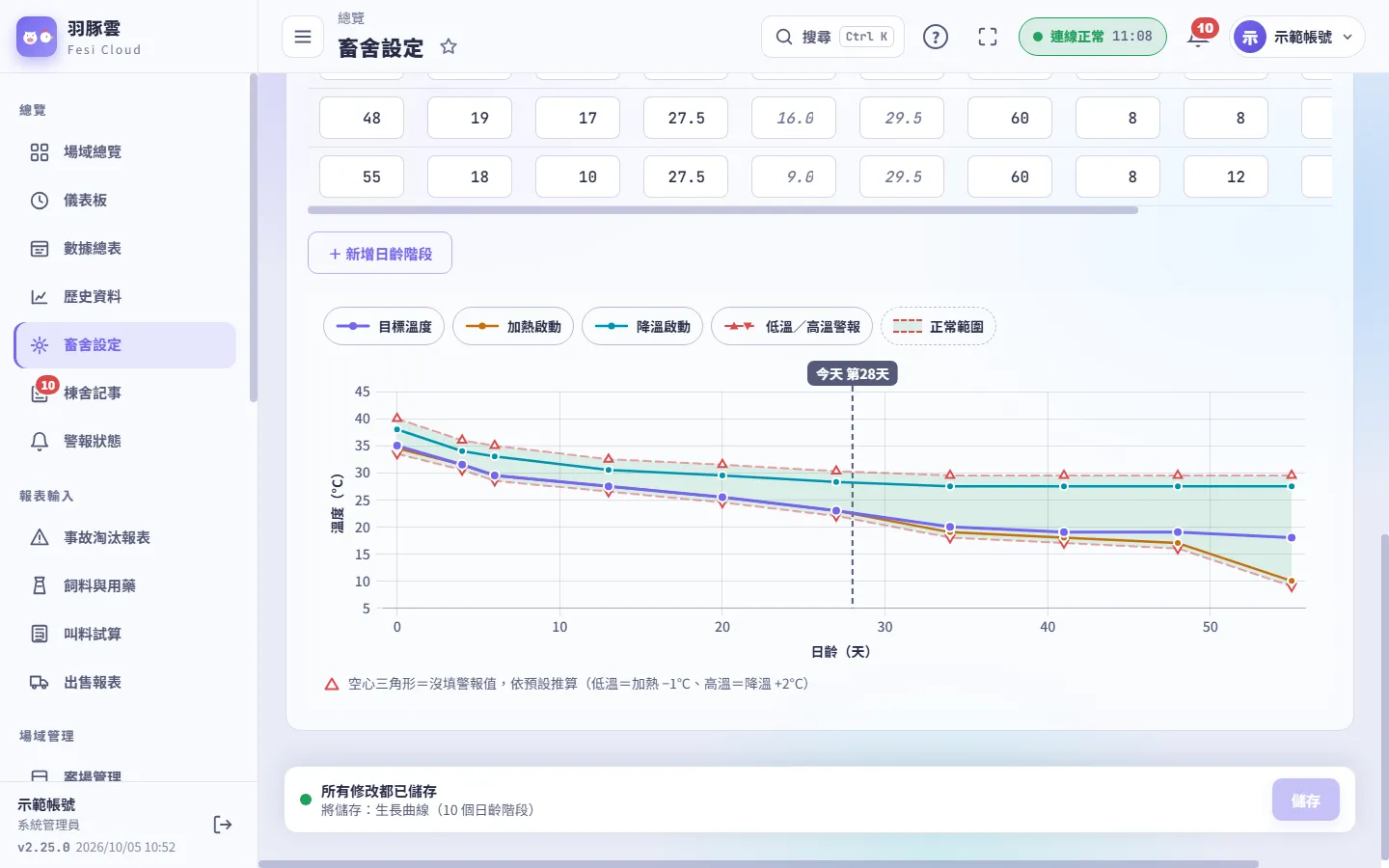
Task: Edit the cell with value 48
Action: pos(362,118)
